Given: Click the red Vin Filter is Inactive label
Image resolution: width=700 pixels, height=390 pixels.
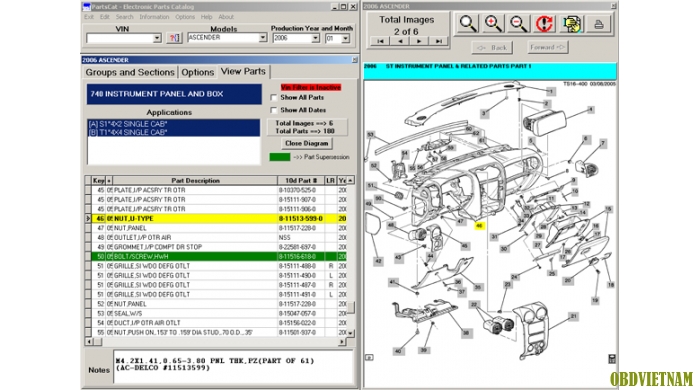Looking at the screenshot, I should tap(311, 87).
